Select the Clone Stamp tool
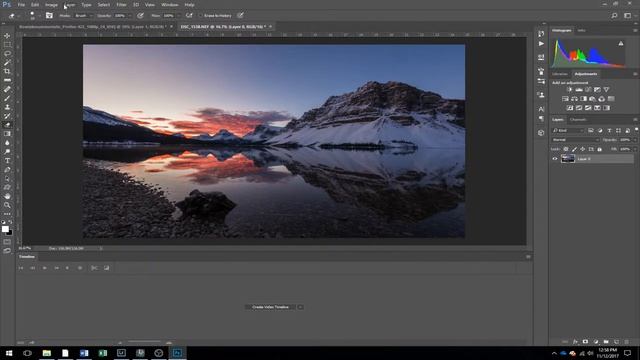This screenshot has width=640, height=360. pyautogui.click(x=7, y=107)
